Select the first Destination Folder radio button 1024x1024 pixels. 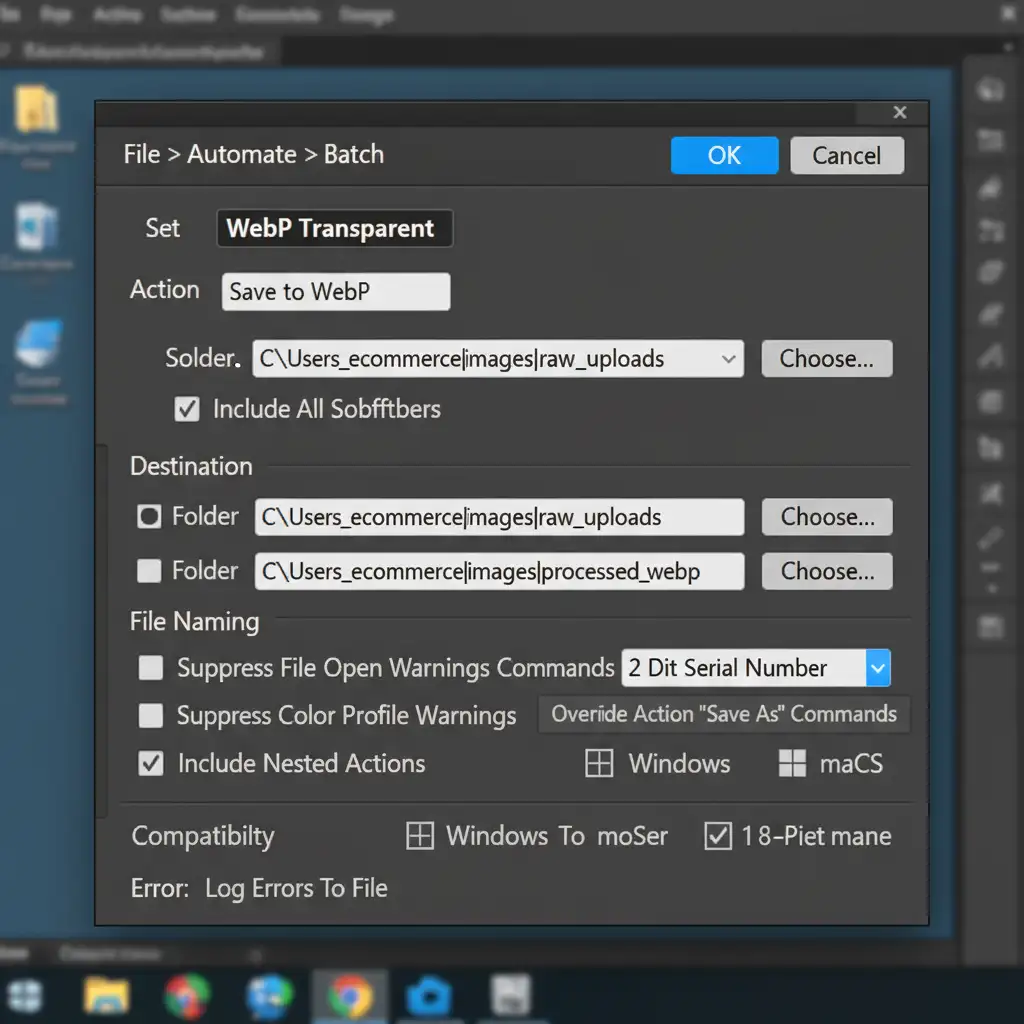click(149, 517)
